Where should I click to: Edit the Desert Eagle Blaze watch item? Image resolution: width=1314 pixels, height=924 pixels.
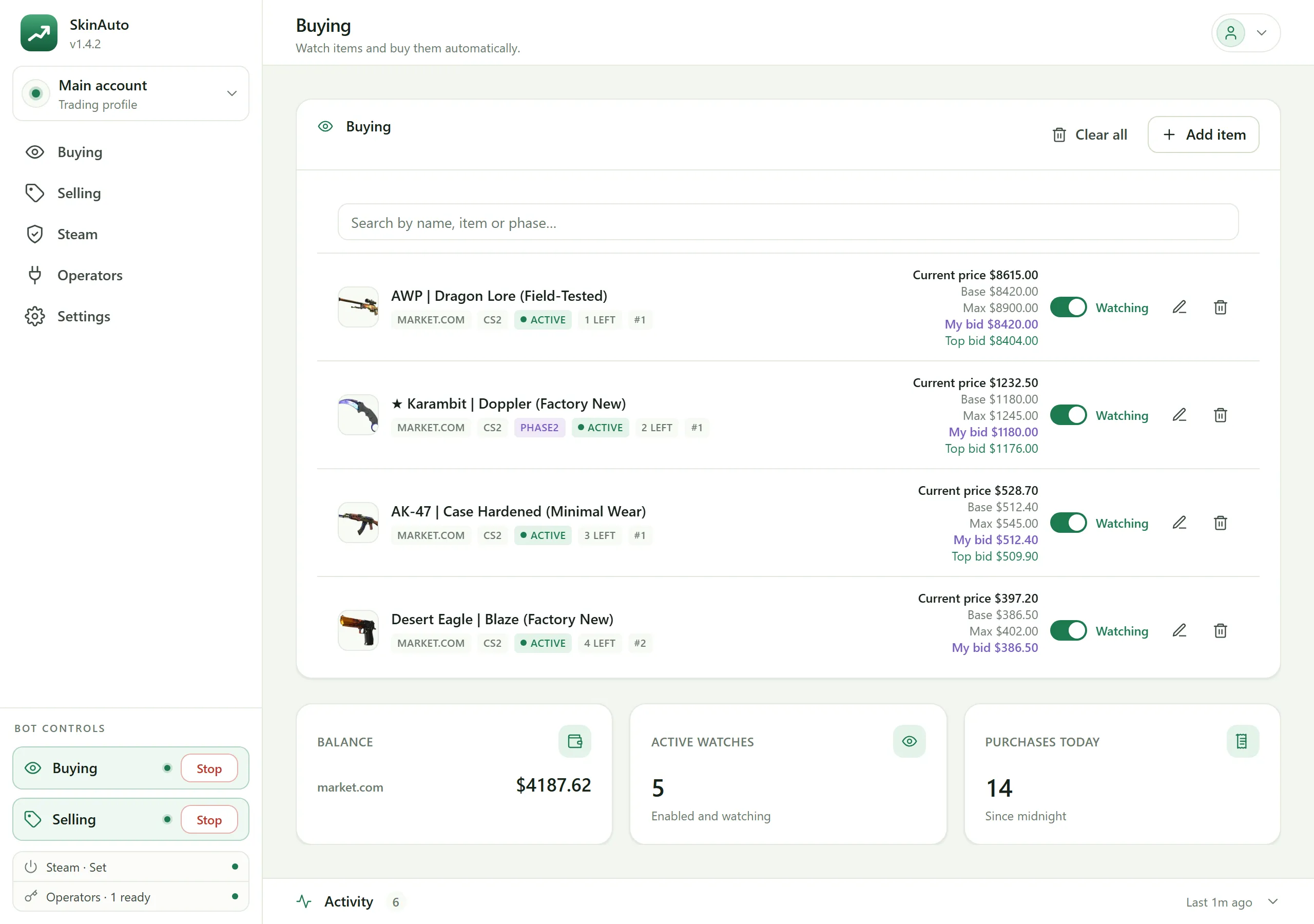tap(1179, 630)
